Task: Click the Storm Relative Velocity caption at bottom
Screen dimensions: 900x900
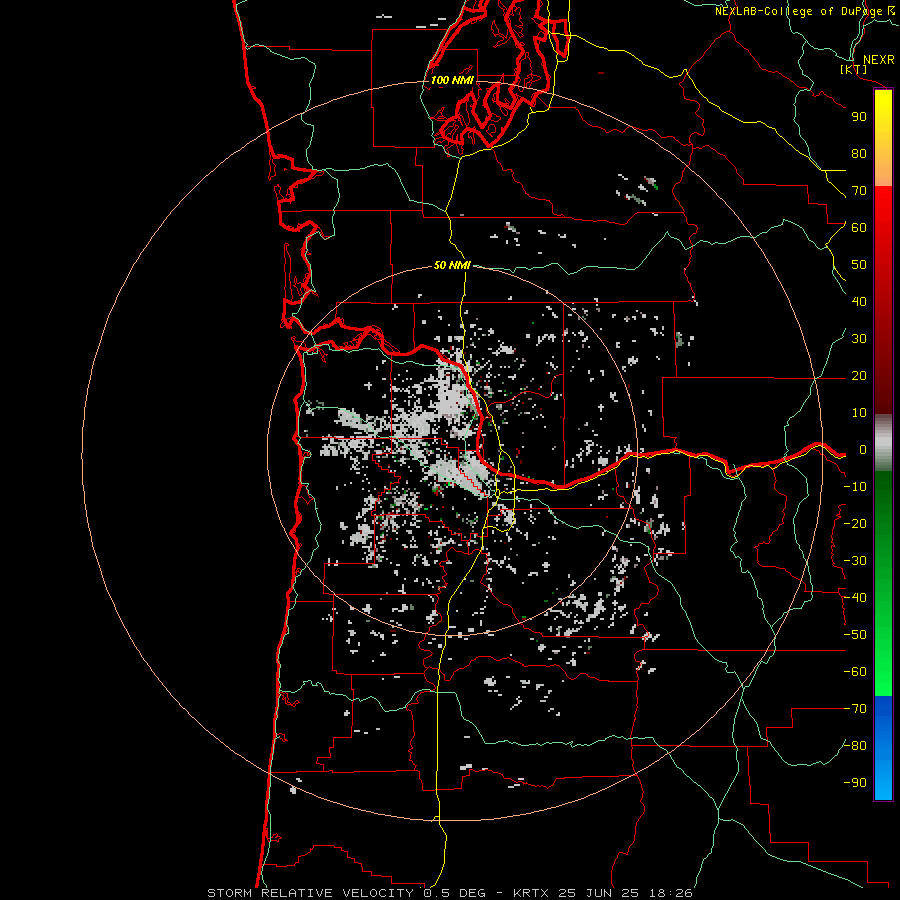Action: point(450,893)
